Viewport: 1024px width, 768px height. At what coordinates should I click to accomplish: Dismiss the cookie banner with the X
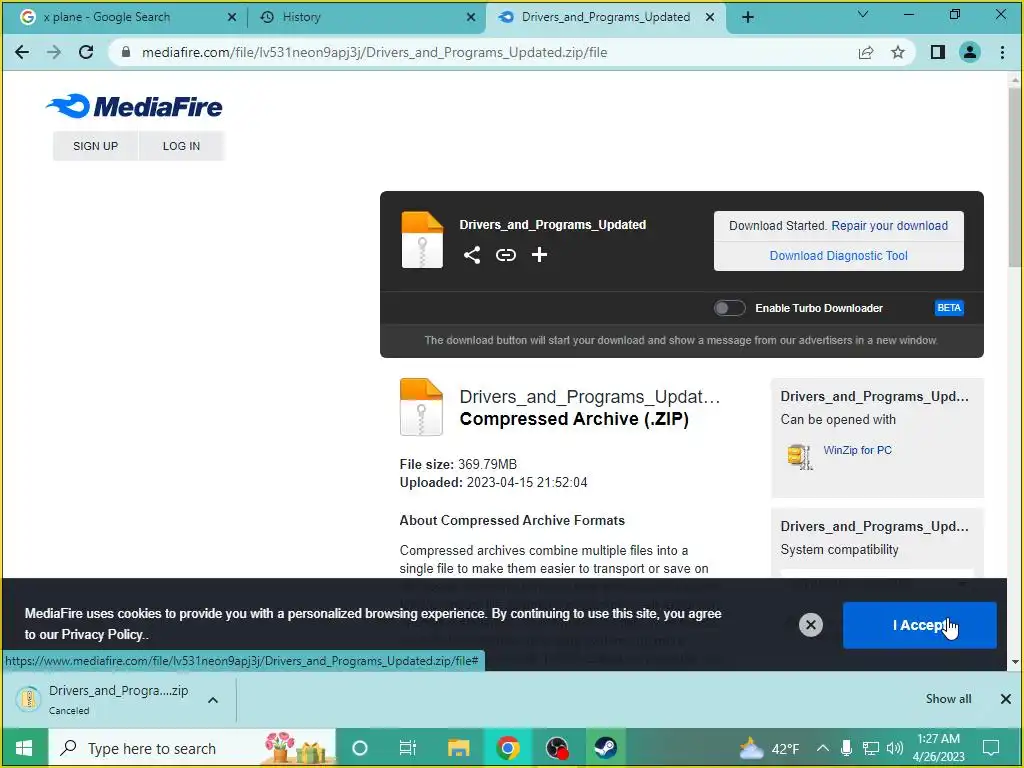click(x=810, y=625)
